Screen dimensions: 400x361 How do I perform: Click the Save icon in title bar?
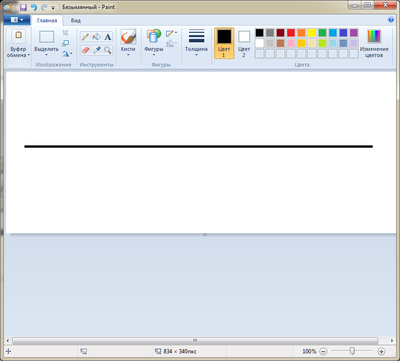[x=23, y=7]
